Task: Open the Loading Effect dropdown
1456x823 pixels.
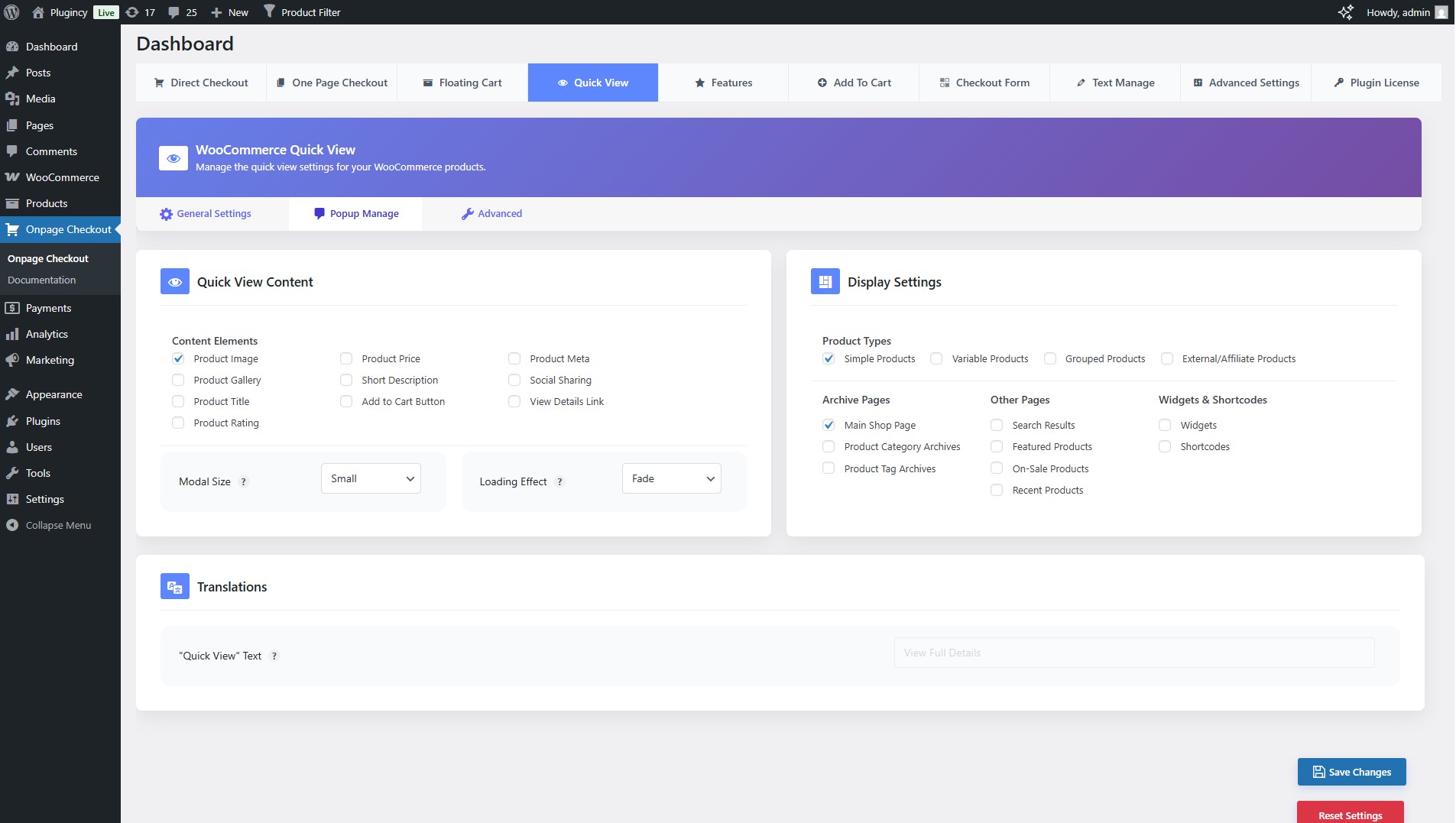Action: (671, 478)
